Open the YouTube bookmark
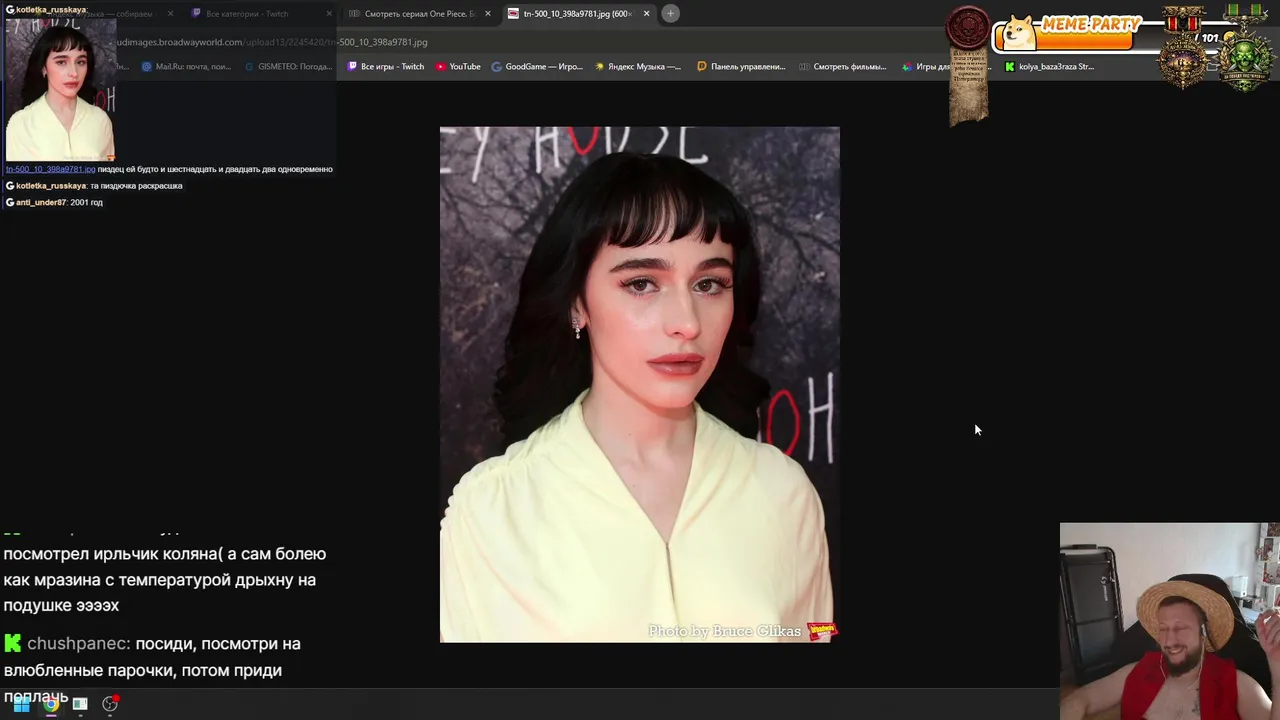 [458, 66]
